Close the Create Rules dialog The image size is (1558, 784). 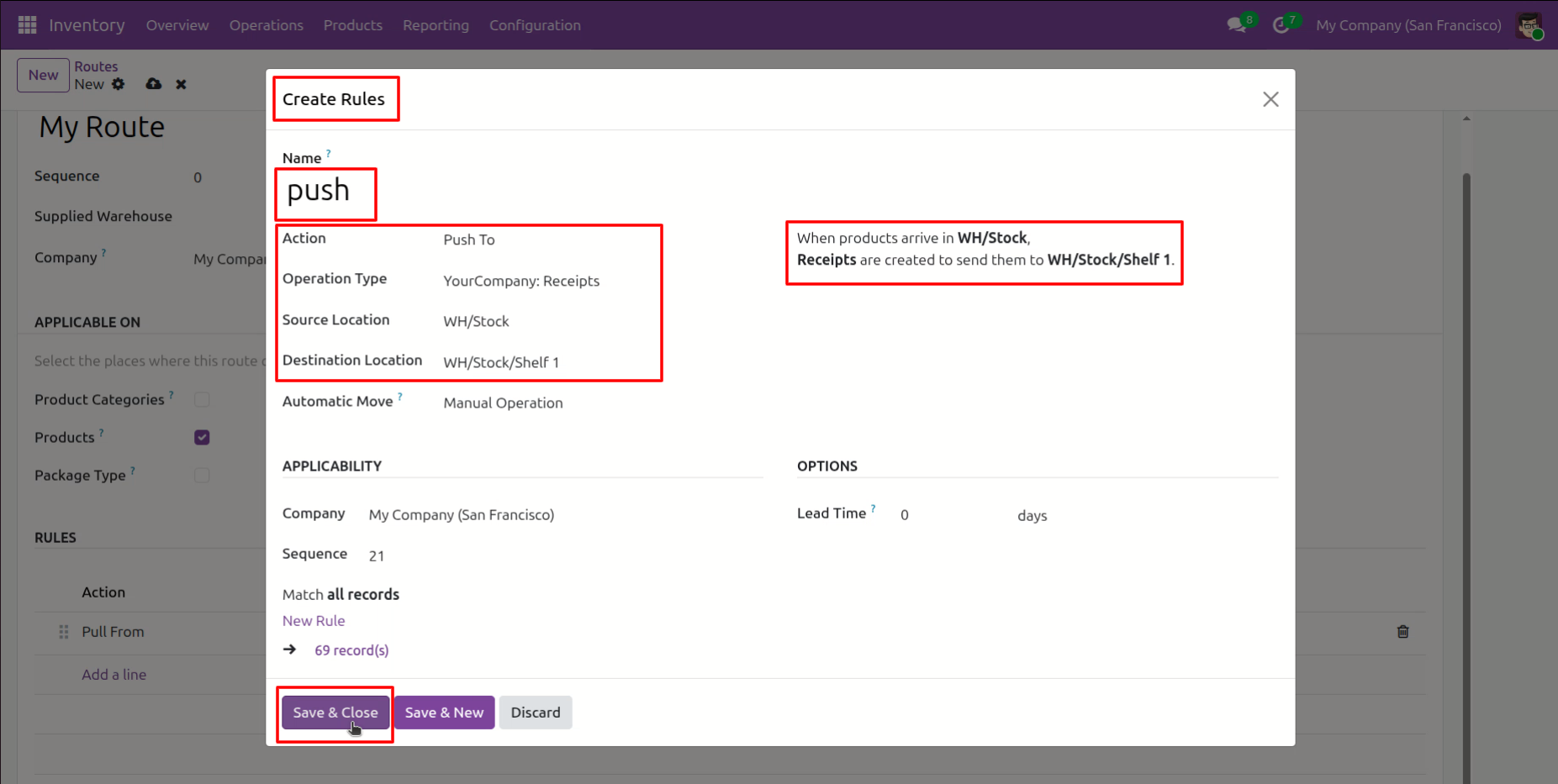point(1270,99)
